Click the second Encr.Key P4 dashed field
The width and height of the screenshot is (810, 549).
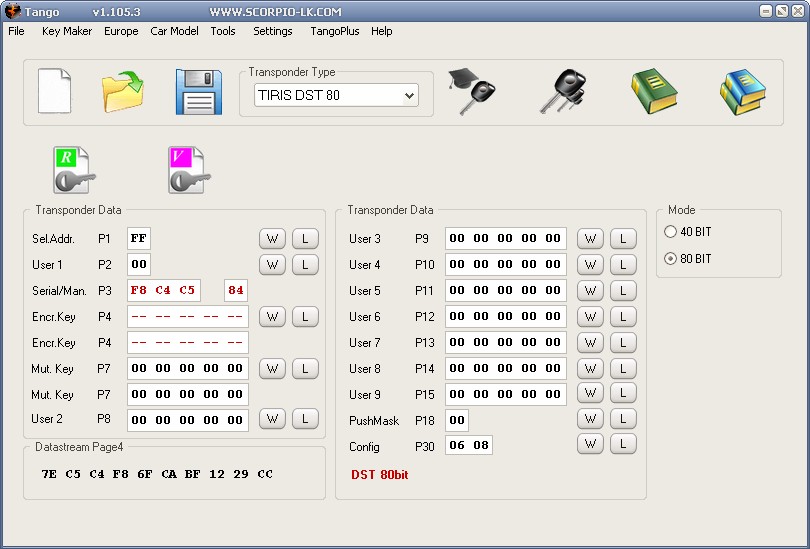(x=188, y=342)
